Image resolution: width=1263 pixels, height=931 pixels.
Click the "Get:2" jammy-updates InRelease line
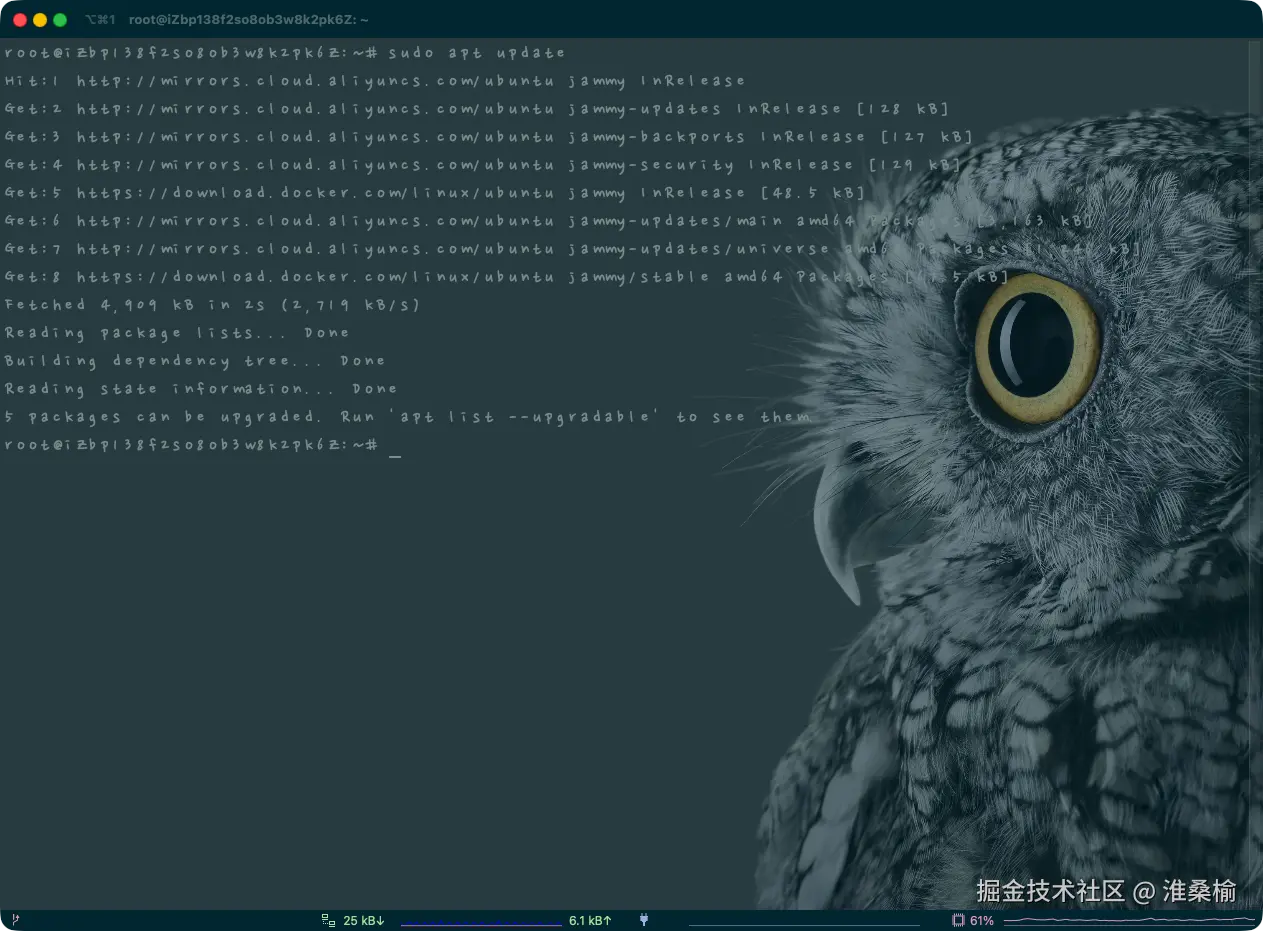pos(477,109)
